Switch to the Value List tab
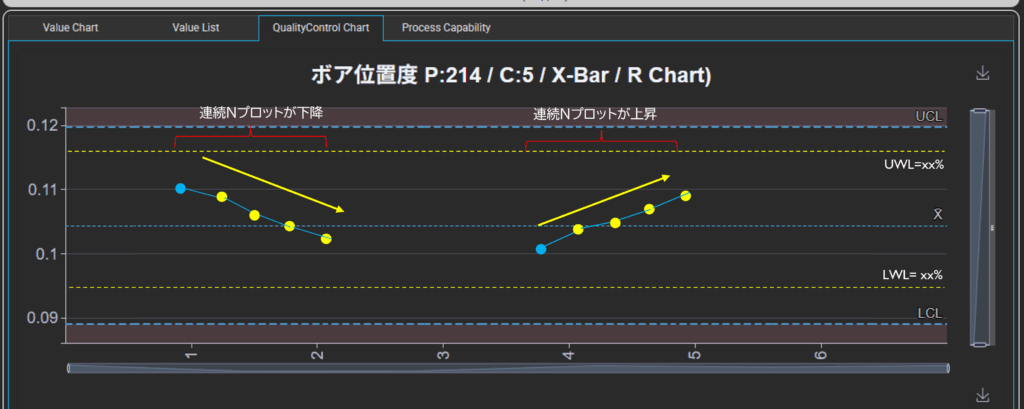The height and width of the screenshot is (409, 1024). (196, 28)
